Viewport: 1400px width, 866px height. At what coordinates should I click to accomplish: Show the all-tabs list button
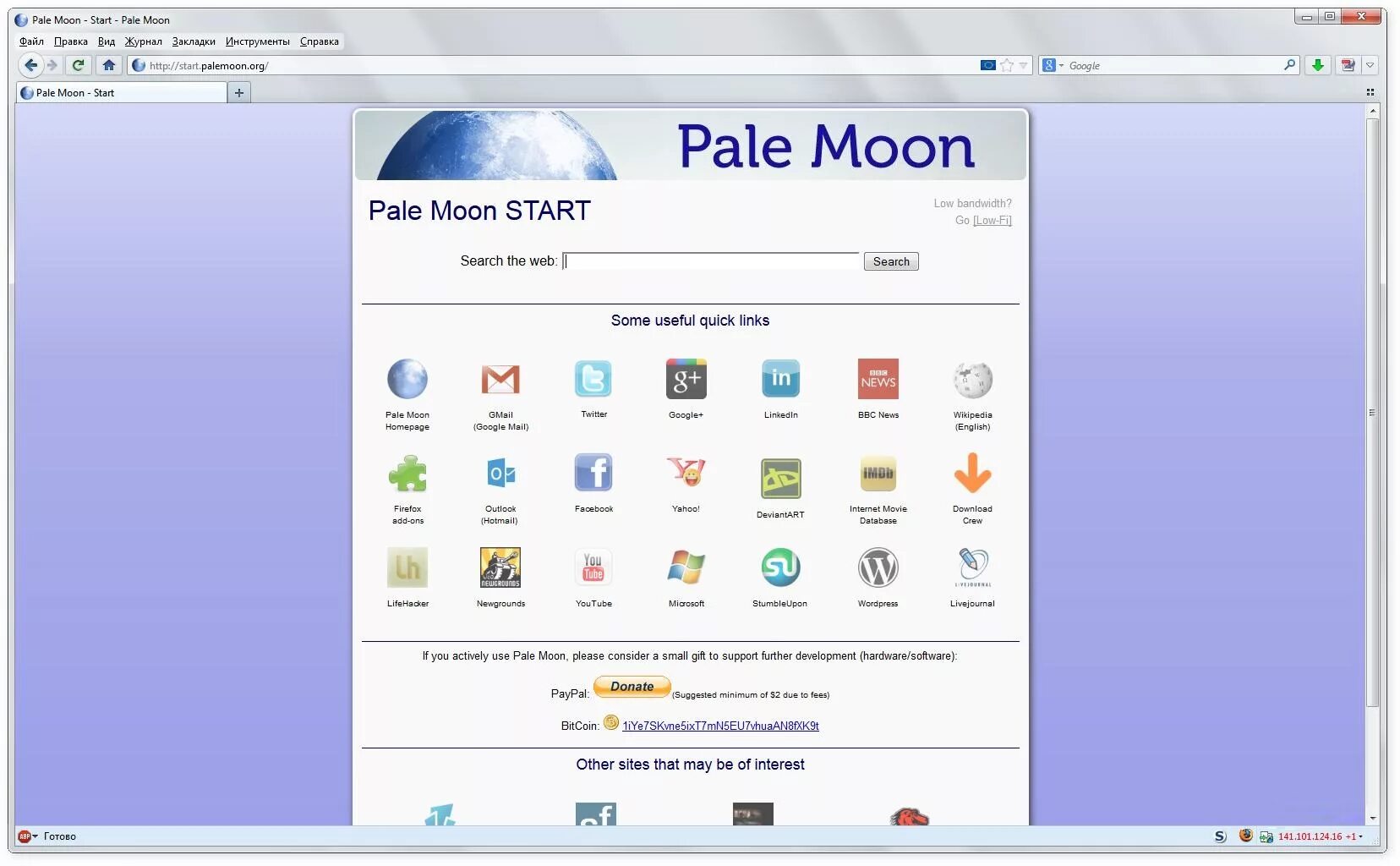(1370, 92)
